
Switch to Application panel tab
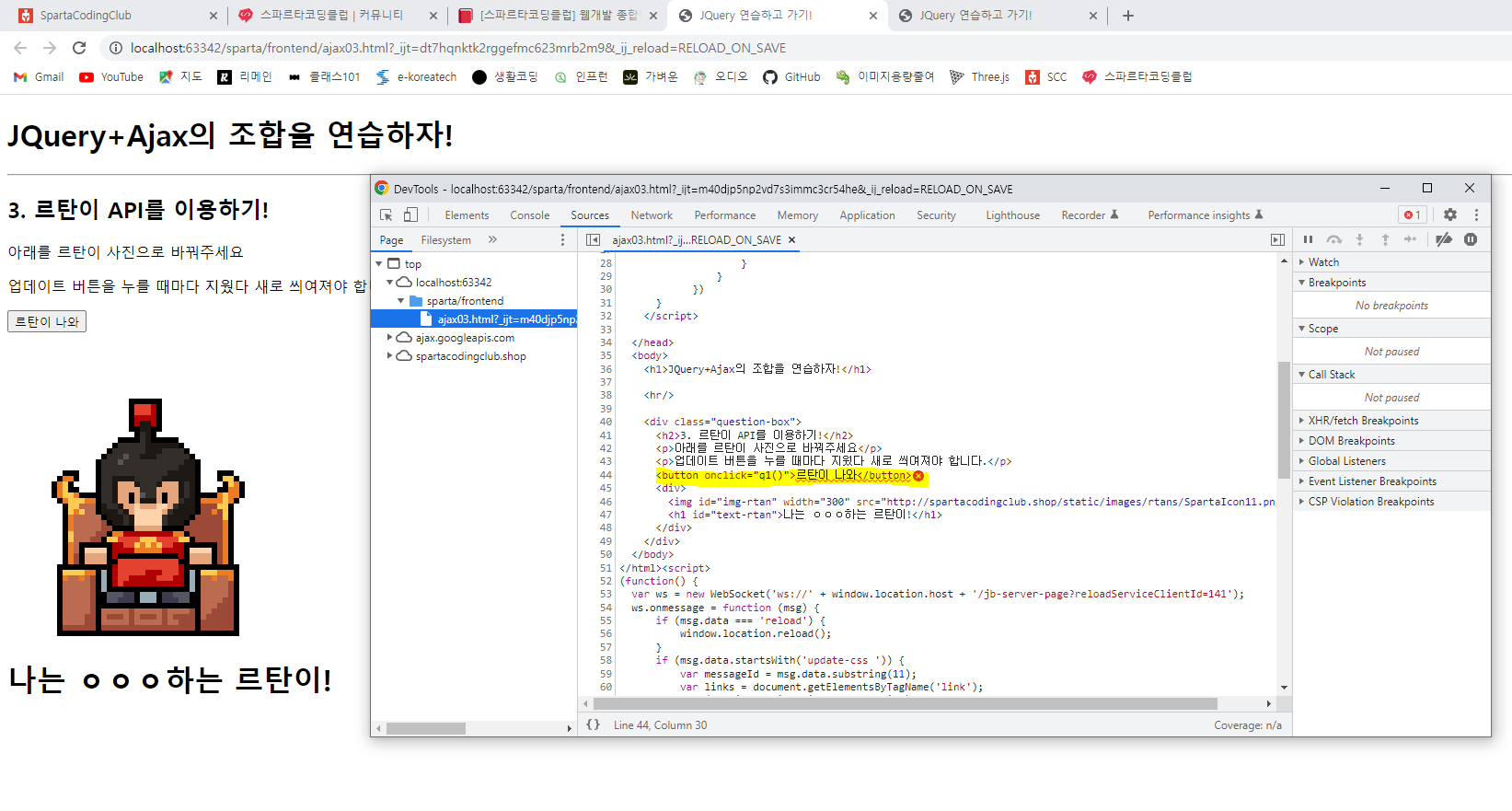(867, 214)
